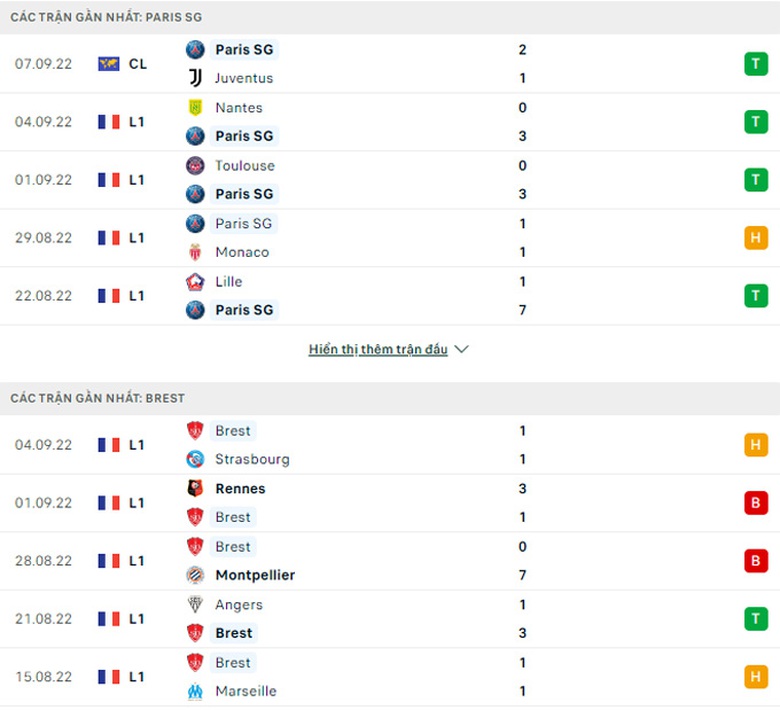Click the Strasbourg club crest icon

point(195,459)
